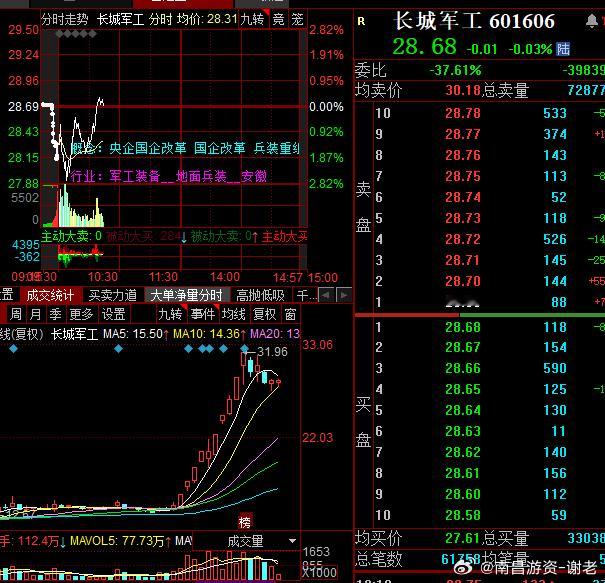The width and height of the screenshot is (605, 583).
Task: Click the 14:00 time label on the intraday axis
Action: 225,277
